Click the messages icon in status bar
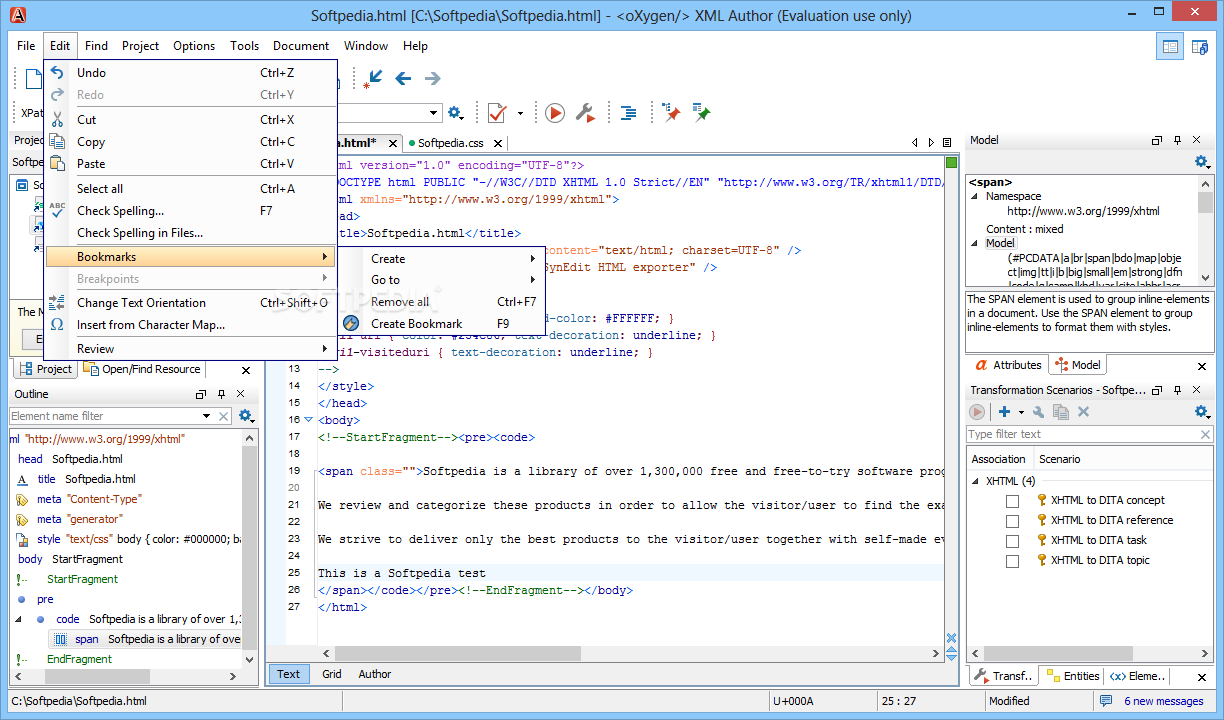 (1106, 701)
